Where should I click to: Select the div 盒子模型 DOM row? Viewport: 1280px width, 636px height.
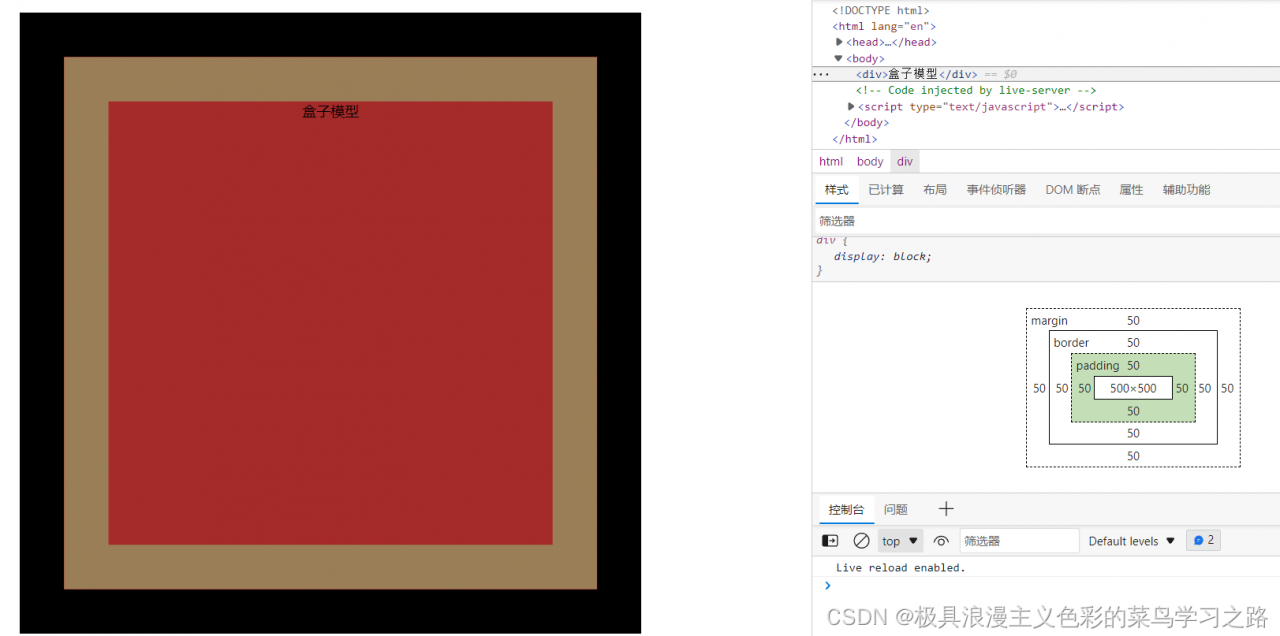[x=1045, y=74]
